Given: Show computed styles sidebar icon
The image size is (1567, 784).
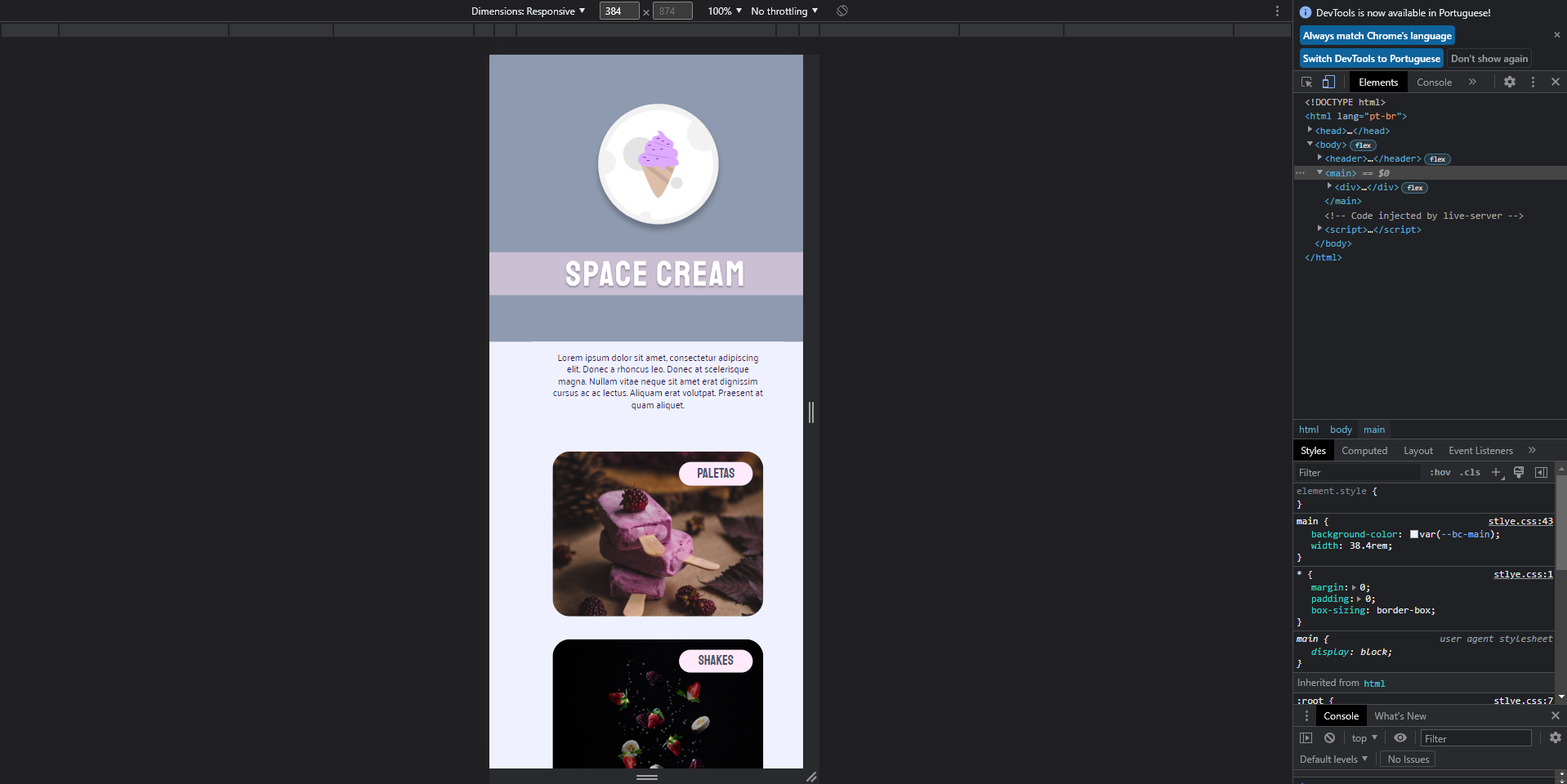Looking at the screenshot, I should point(1541,472).
